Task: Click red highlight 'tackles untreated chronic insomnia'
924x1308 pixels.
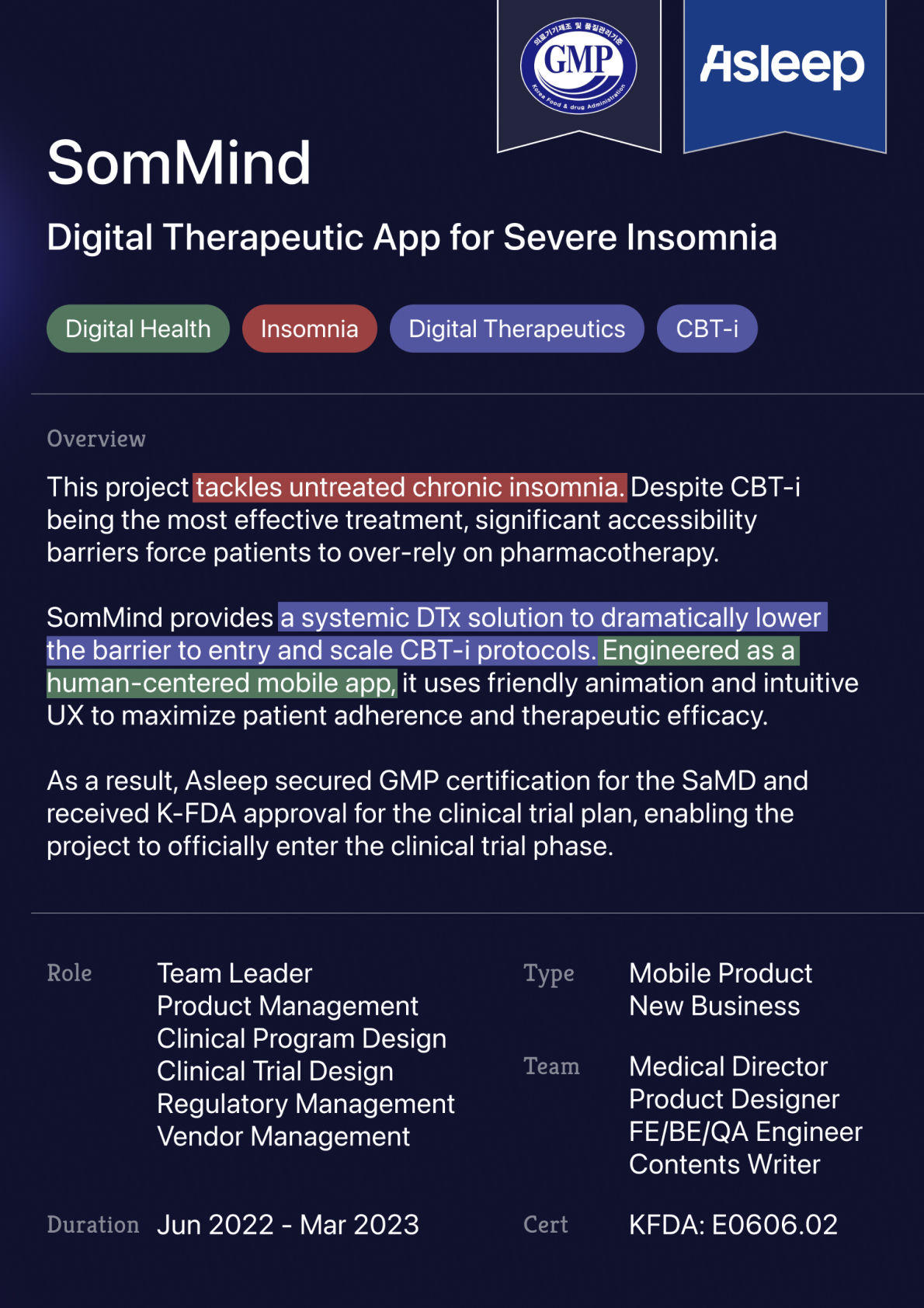Action: (x=410, y=487)
